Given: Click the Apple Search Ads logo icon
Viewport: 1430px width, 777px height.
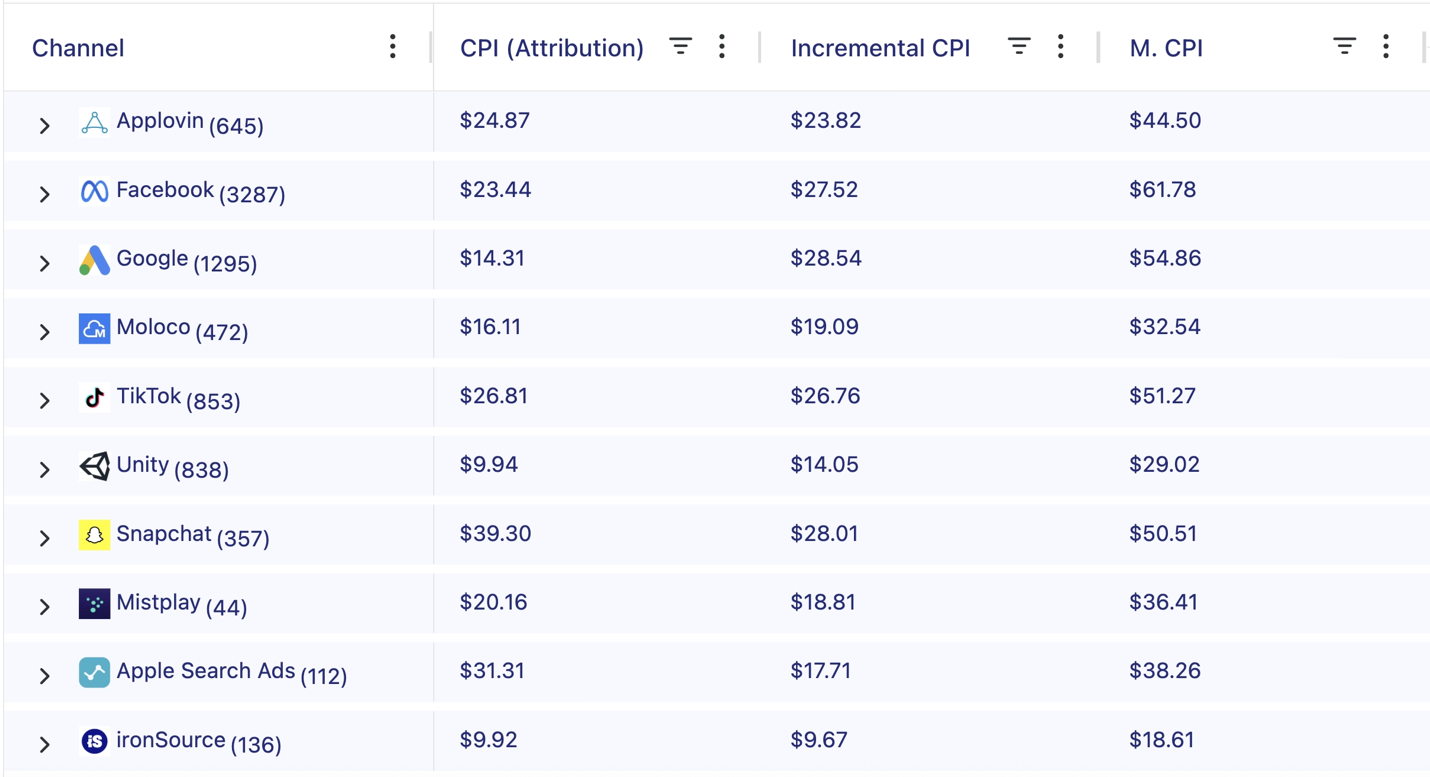Looking at the screenshot, I should [x=94, y=672].
